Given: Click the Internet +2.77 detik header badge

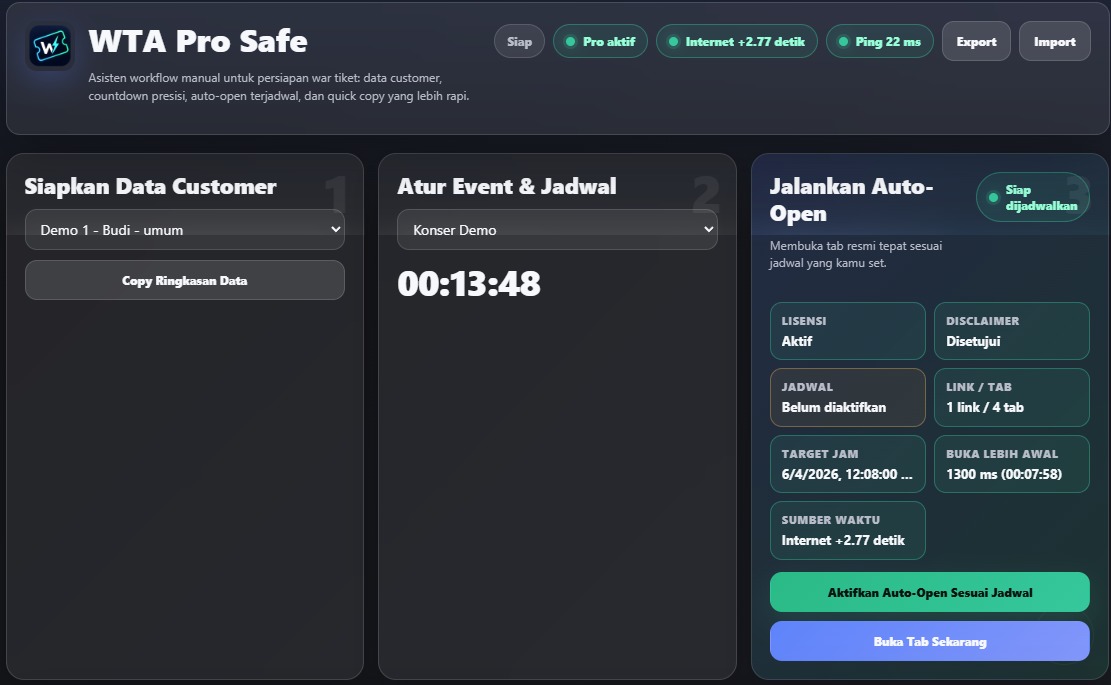Looking at the screenshot, I should (737, 42).
